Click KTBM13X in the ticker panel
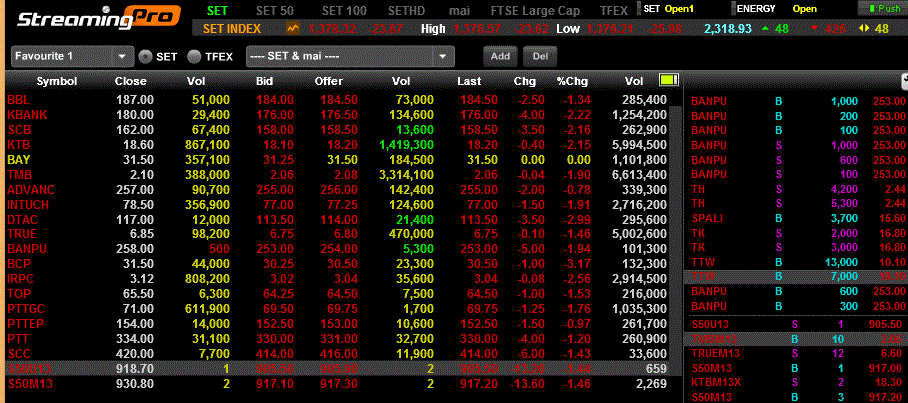The image size is (908, 403). coord(716,382)
